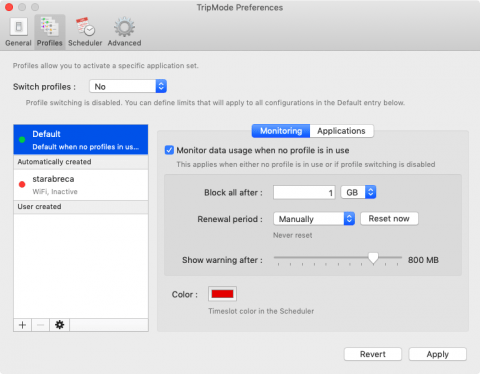Close the TripMode Preferences window
The image size is (480, 374).
point(9,7)
